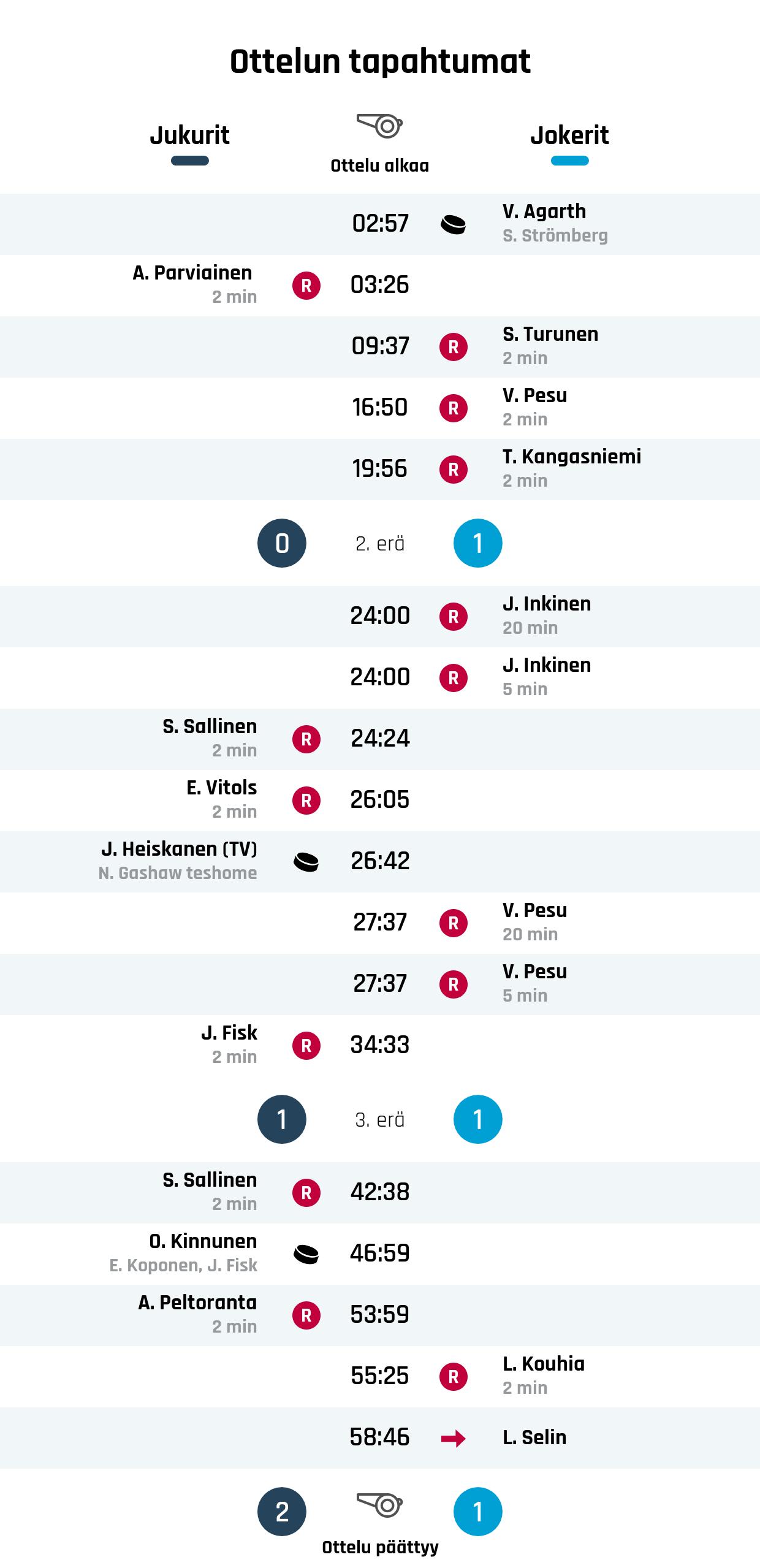Click player name J. Heiskanen (TV)

[x=179, y=849]
